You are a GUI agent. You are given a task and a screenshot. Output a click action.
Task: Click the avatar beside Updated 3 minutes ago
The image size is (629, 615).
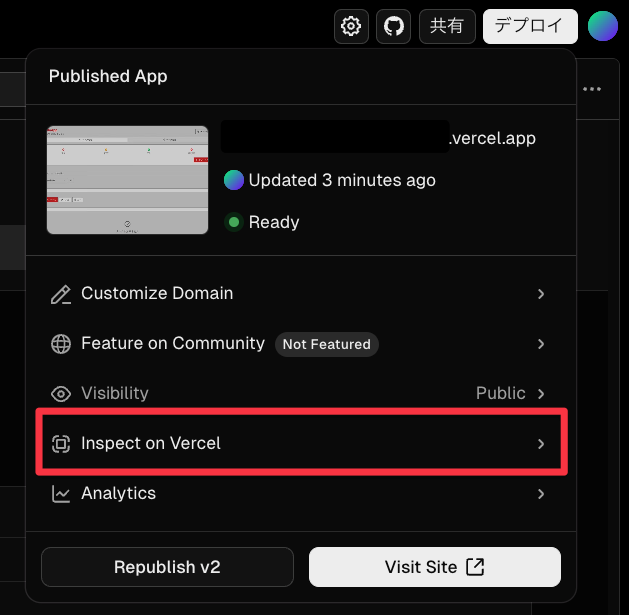pyautogui.click(x=234, y=180)
